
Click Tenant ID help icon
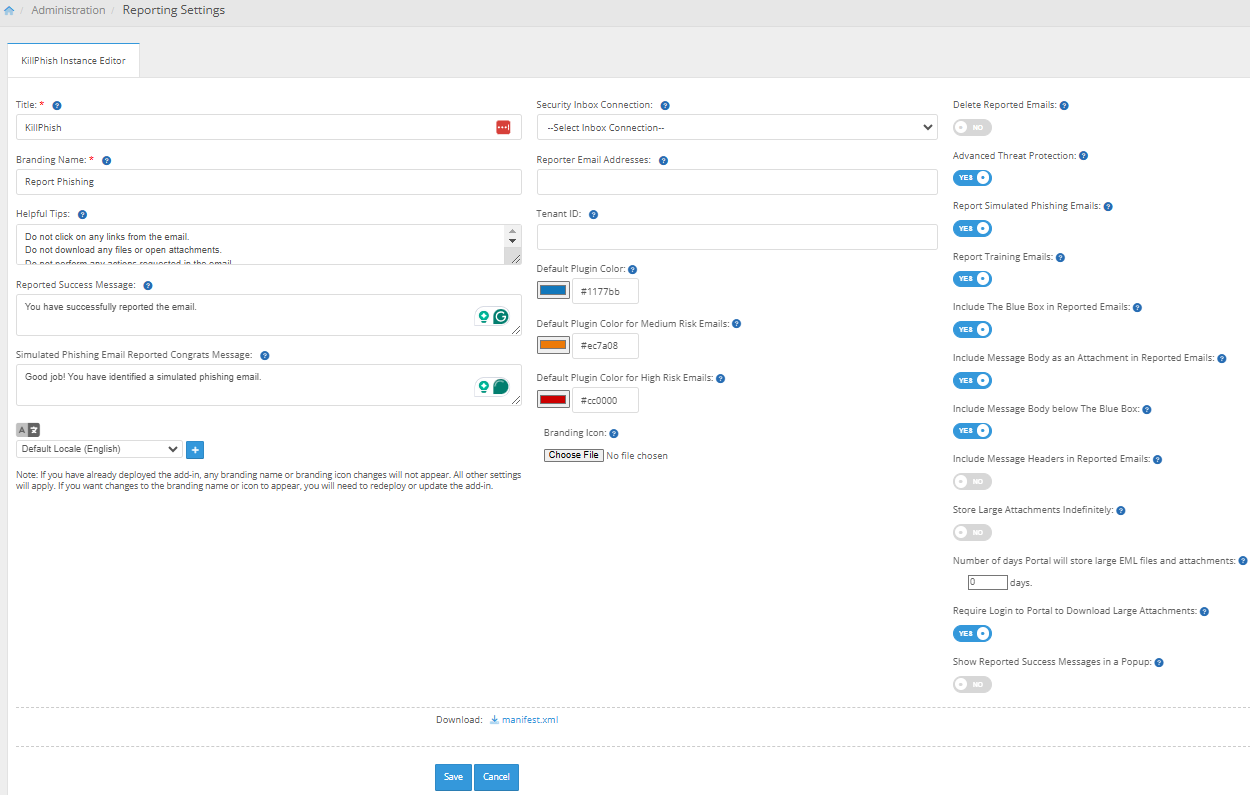pos(593,214)
